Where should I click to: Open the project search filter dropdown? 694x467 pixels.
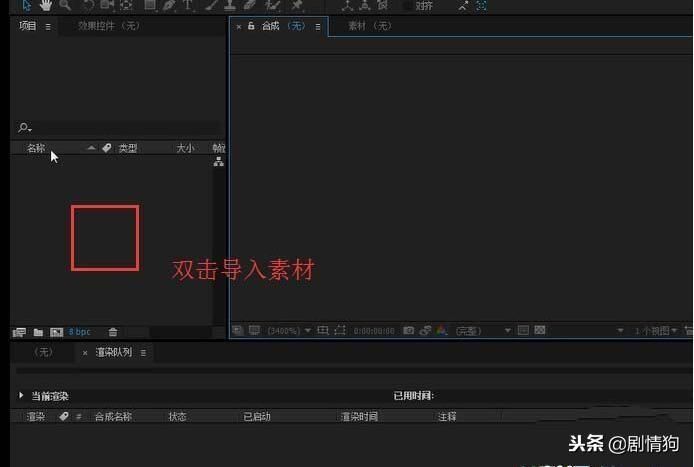pyautogui.click(x=25, y=128)
